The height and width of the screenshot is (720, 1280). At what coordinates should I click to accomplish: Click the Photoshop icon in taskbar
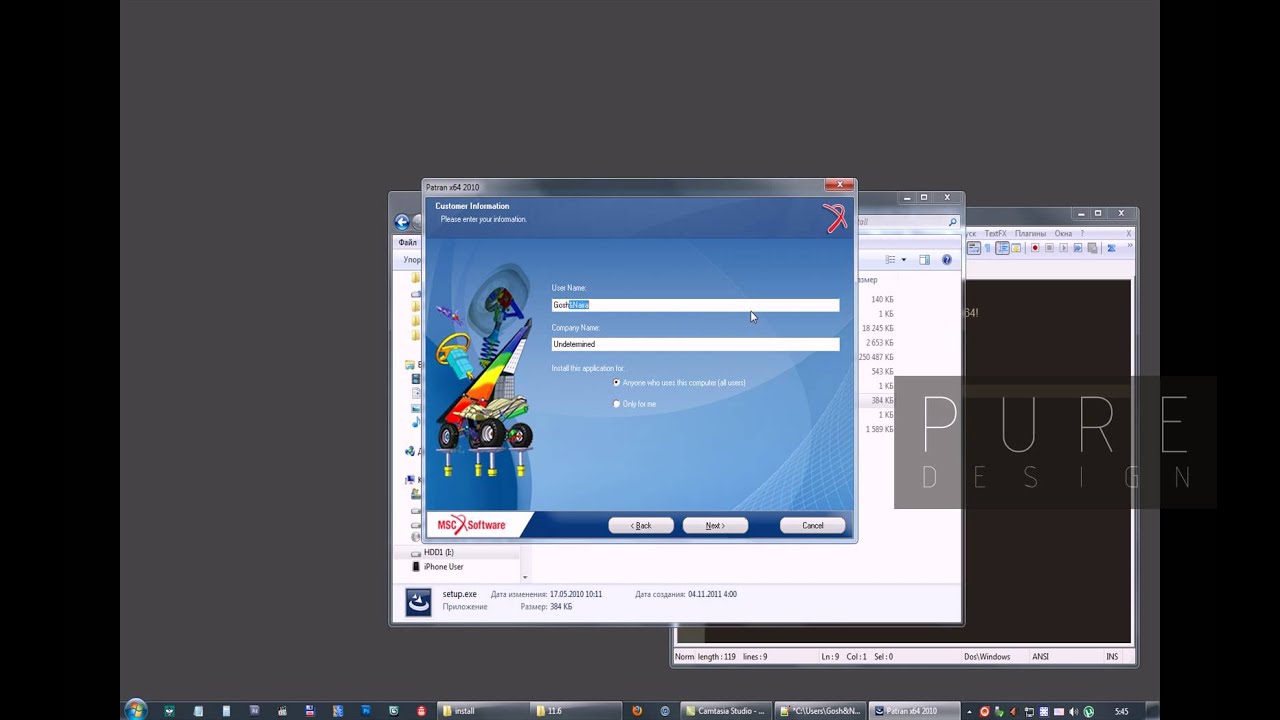pyautogui.click(x=366, y=711)
